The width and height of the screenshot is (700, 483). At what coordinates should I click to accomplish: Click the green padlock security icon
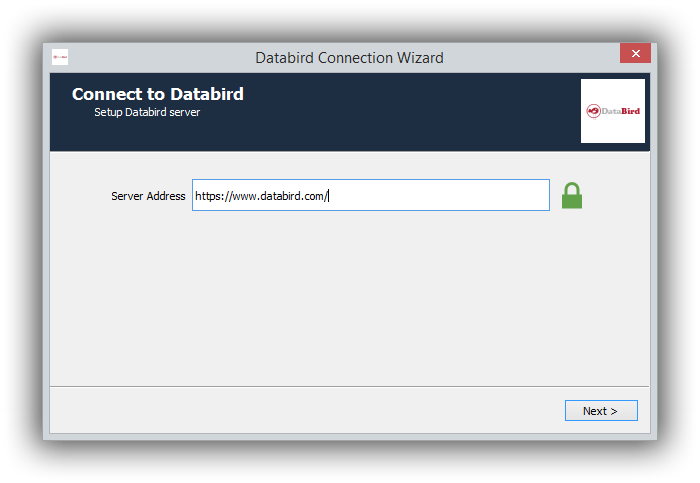571,196
